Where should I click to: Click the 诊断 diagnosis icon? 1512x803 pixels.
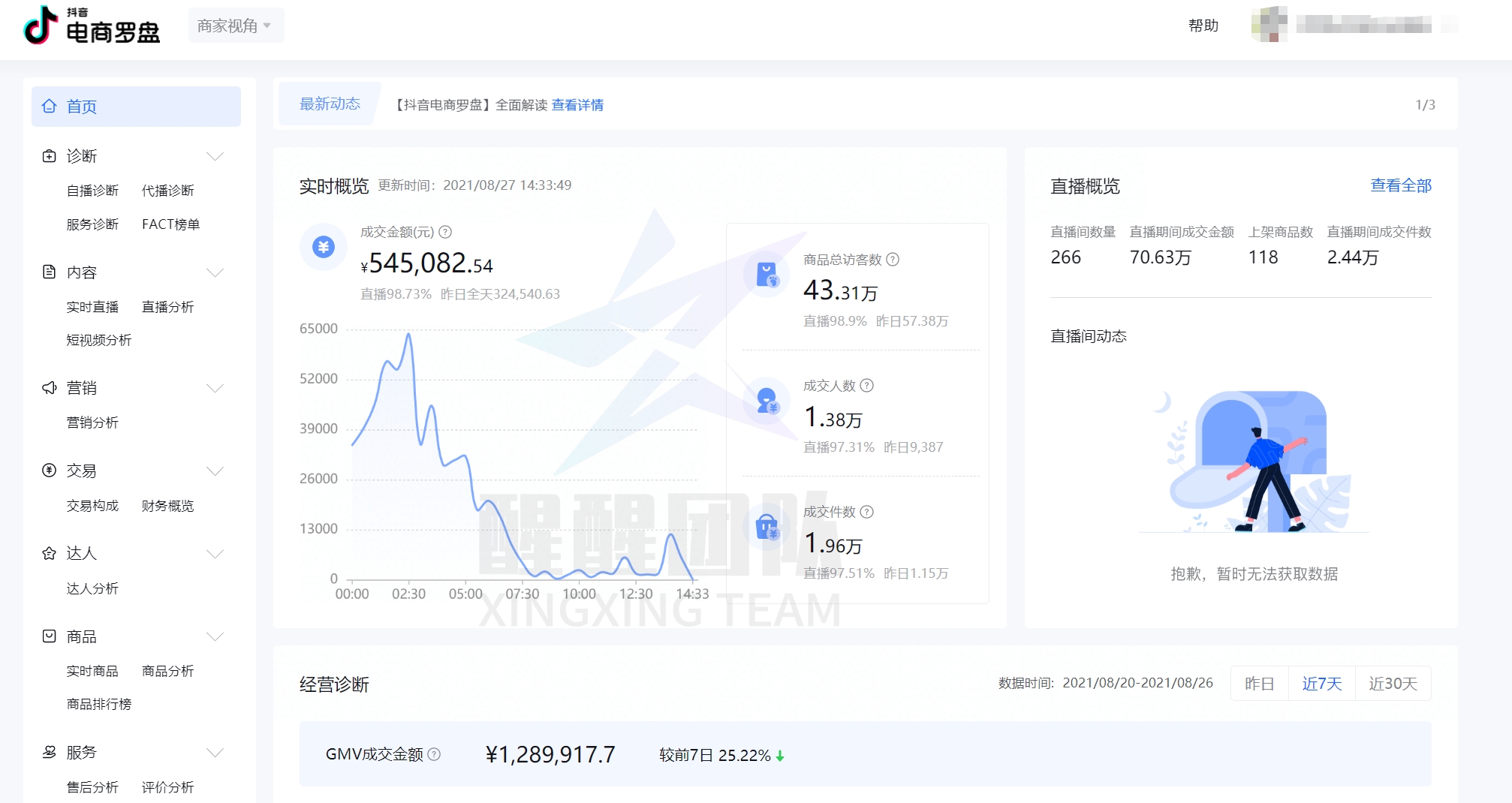tap(50, 156)
